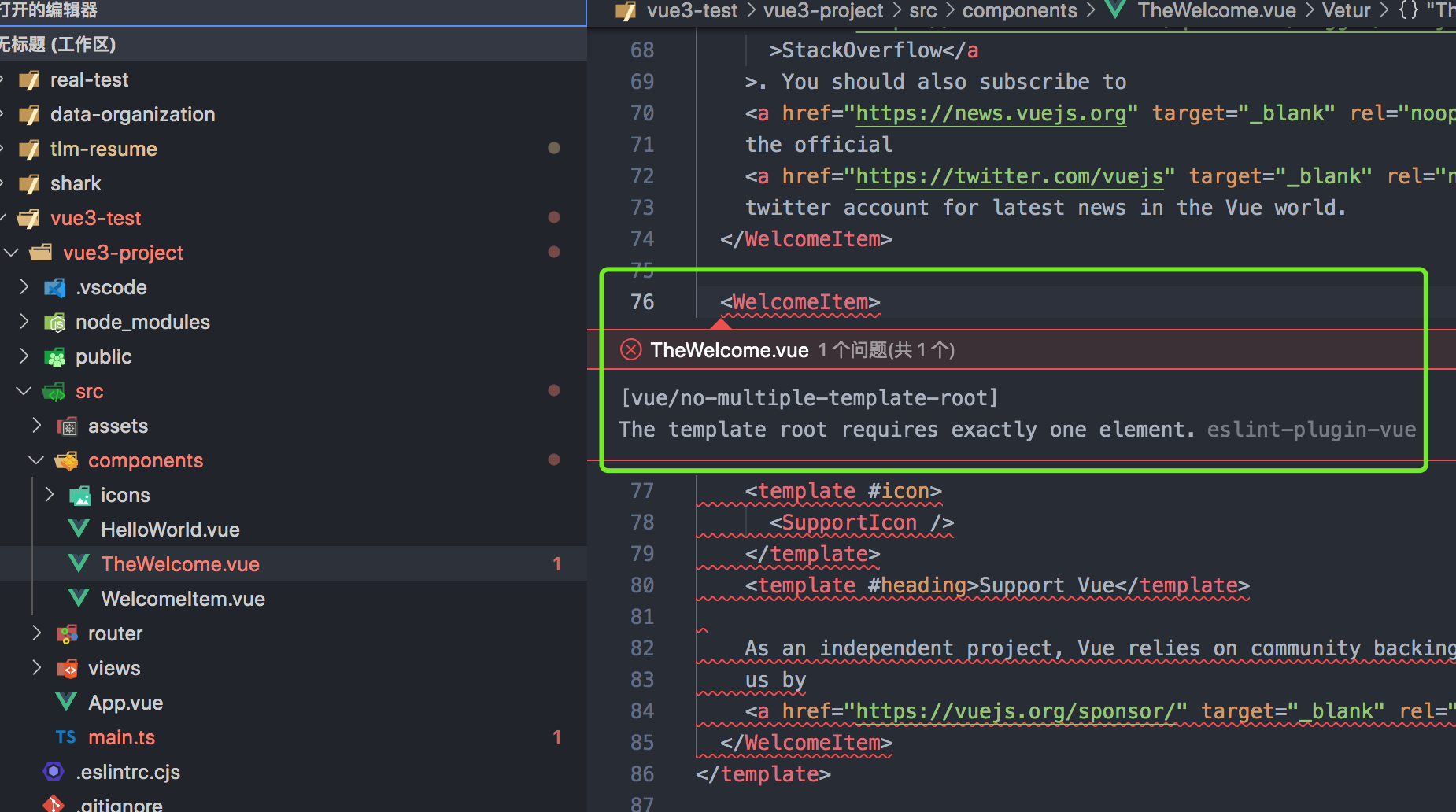Click the src folder icon

[54, 392]
